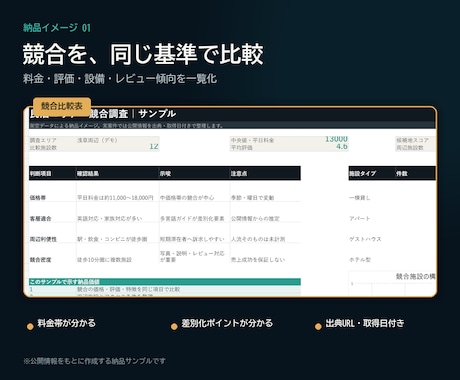
Task: Select the cell 多言語ガイドが差別化要素
Action: click(x=192, y=219)
